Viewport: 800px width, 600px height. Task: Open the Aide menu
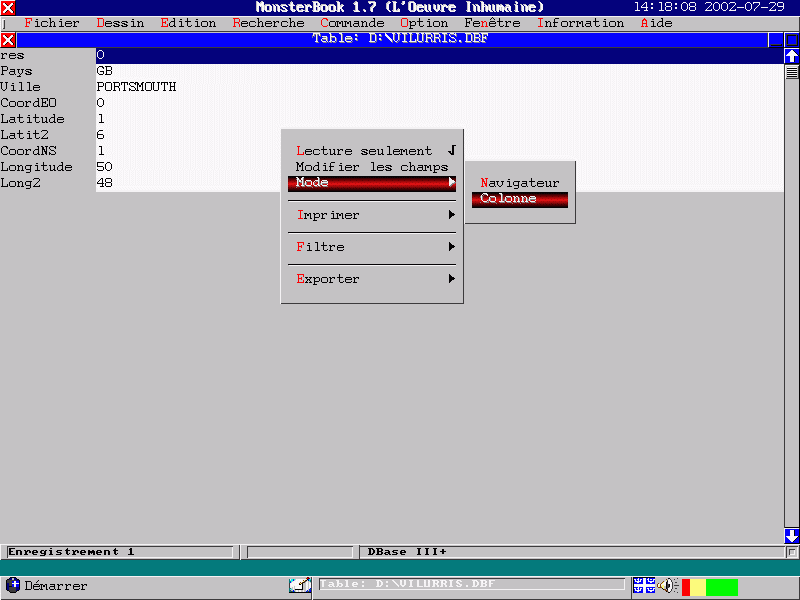click(656, 23)
